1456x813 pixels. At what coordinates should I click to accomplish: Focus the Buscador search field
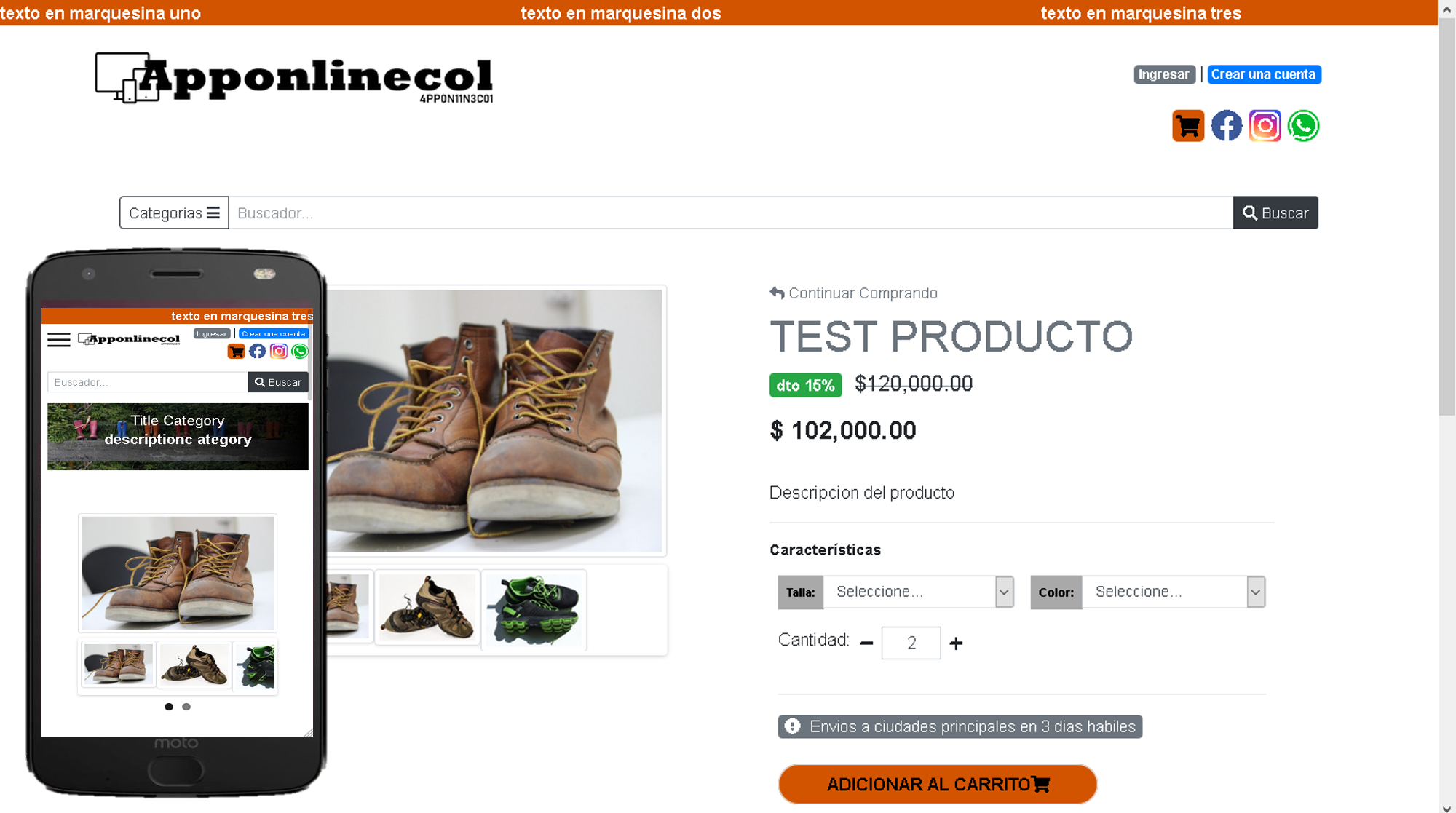pos(731,213)
